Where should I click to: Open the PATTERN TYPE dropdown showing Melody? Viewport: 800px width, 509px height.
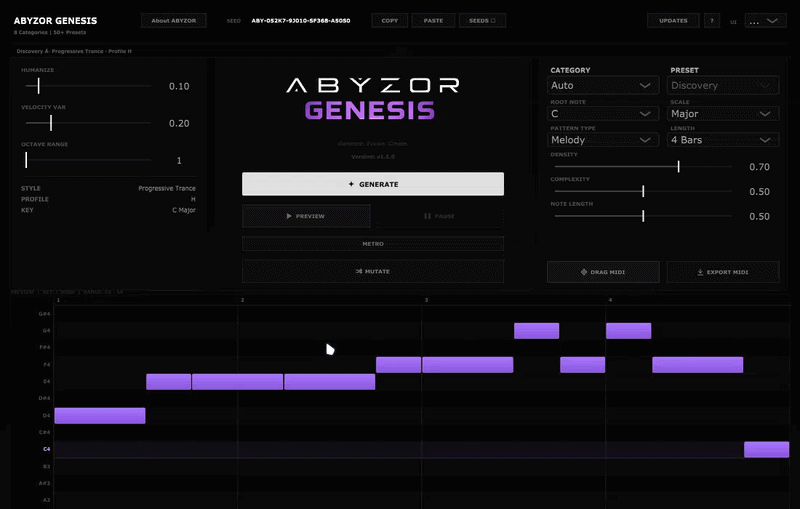tap(603, 140)
